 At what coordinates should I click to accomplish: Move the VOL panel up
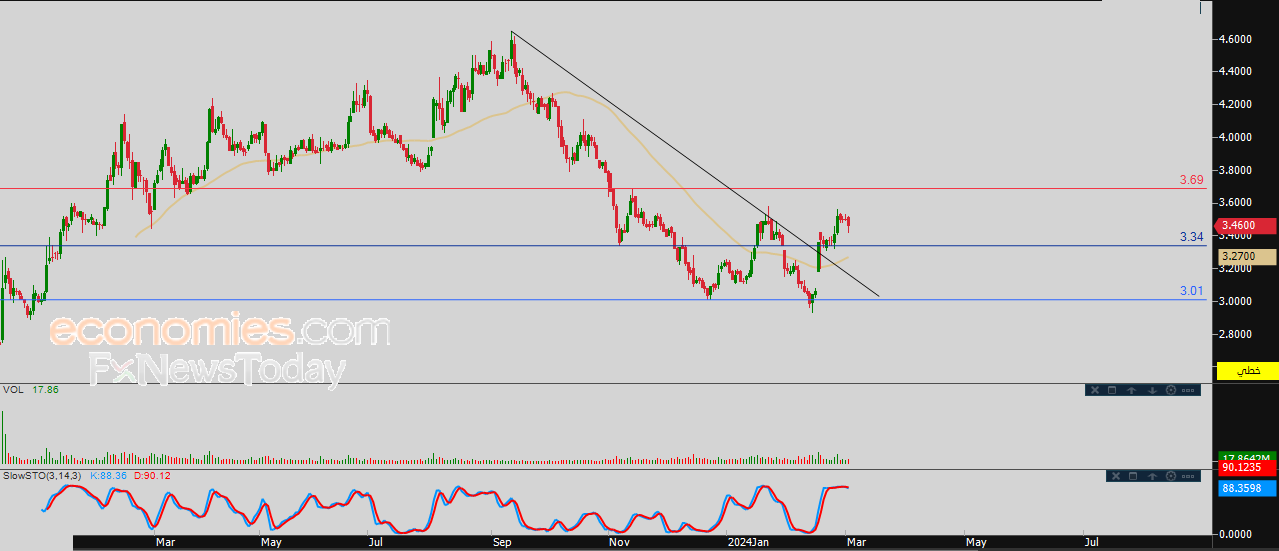pyautogui.click(x=1131, y=390)
